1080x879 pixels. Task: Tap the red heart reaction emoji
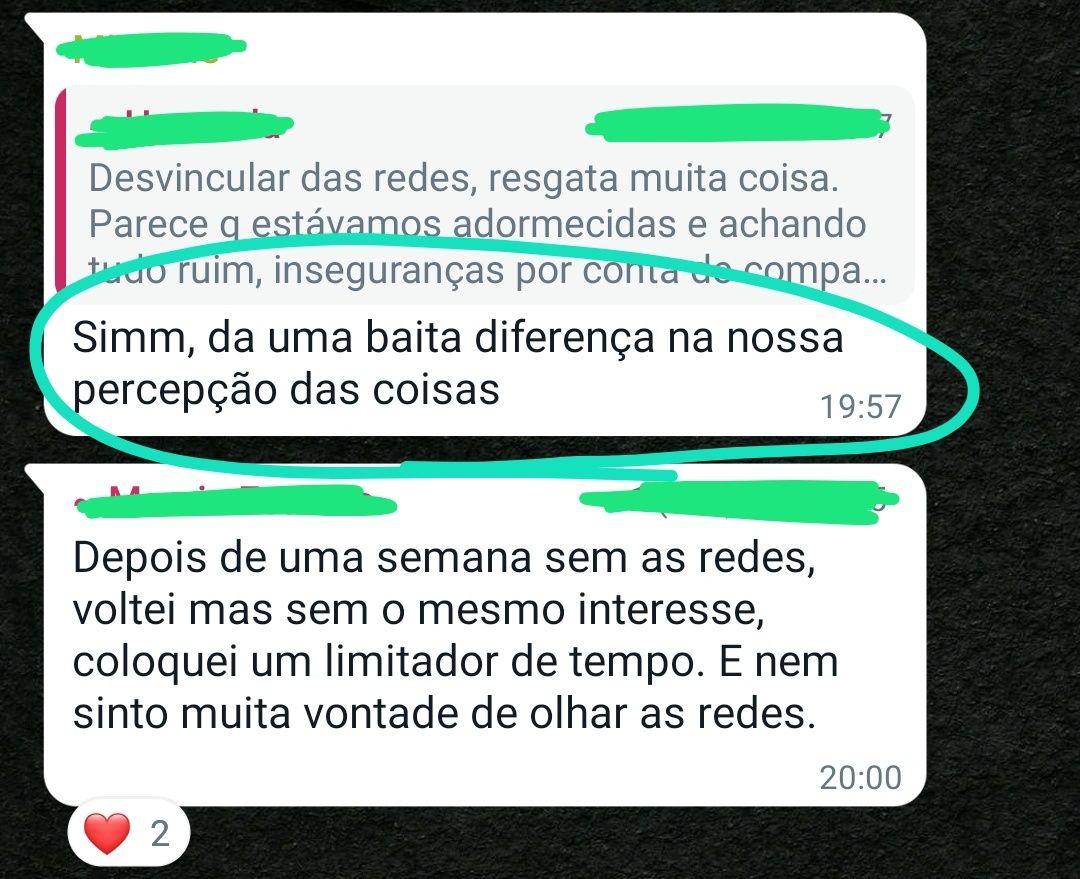(x=107, y=833)
